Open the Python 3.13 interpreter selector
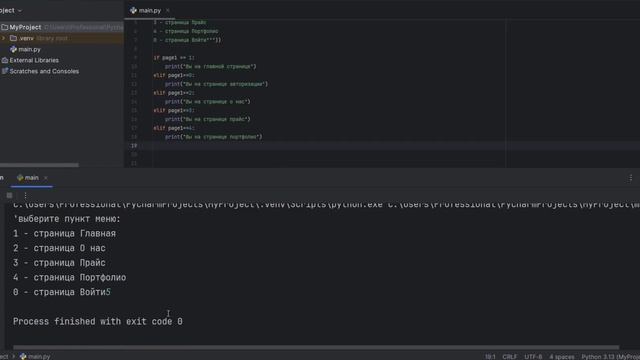This screenshot has height=360, width=640. coord(611,357)
